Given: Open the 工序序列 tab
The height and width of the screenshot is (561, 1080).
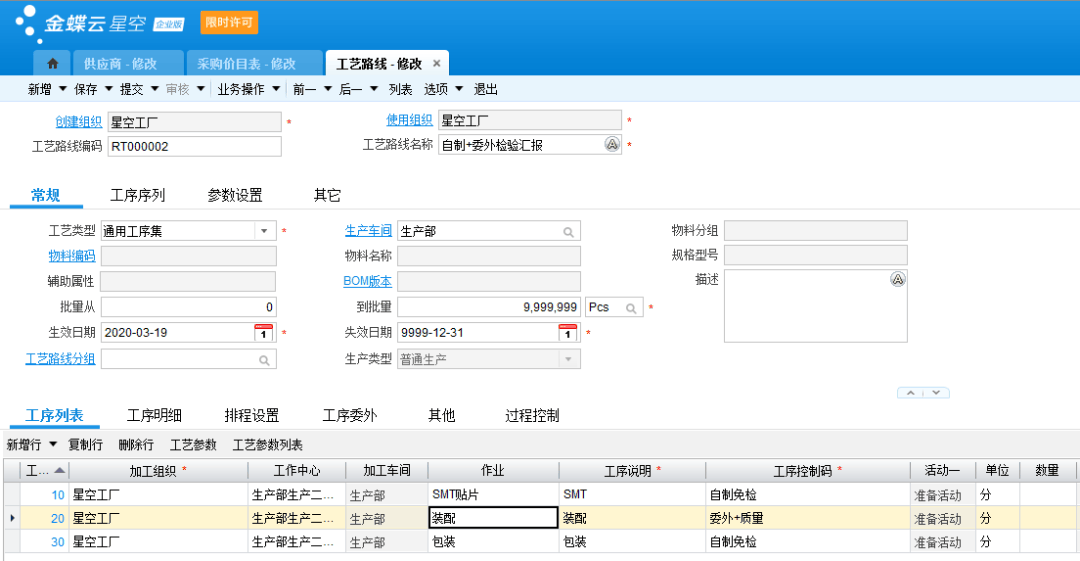Looking at the screenshot, I should point(138,195).
